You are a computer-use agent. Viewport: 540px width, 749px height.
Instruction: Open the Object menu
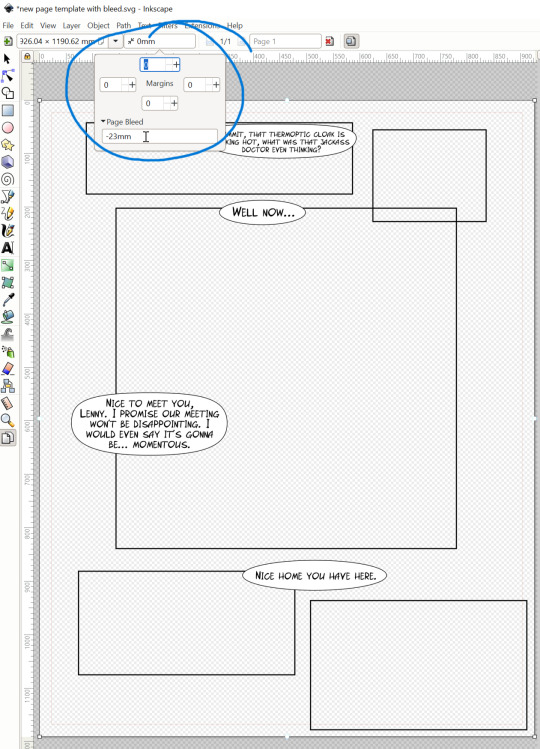point(98,25)
